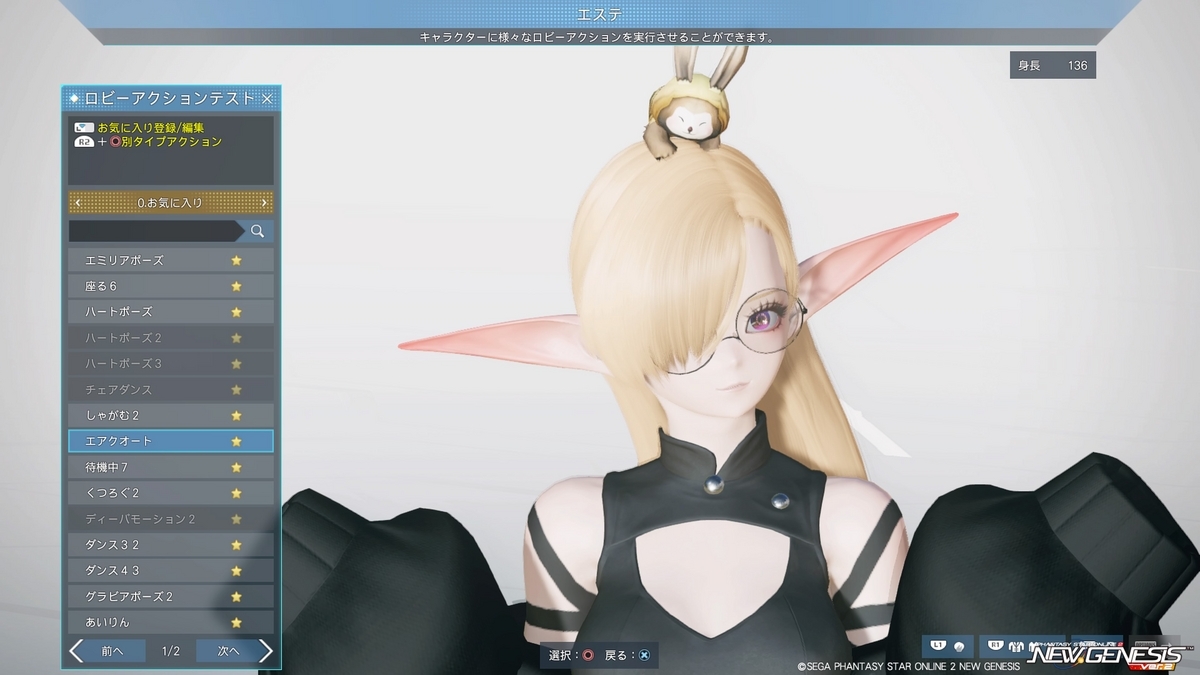Focus the lobby action search field
Viewport: 1200px width, 675px height.
(153, 231)
